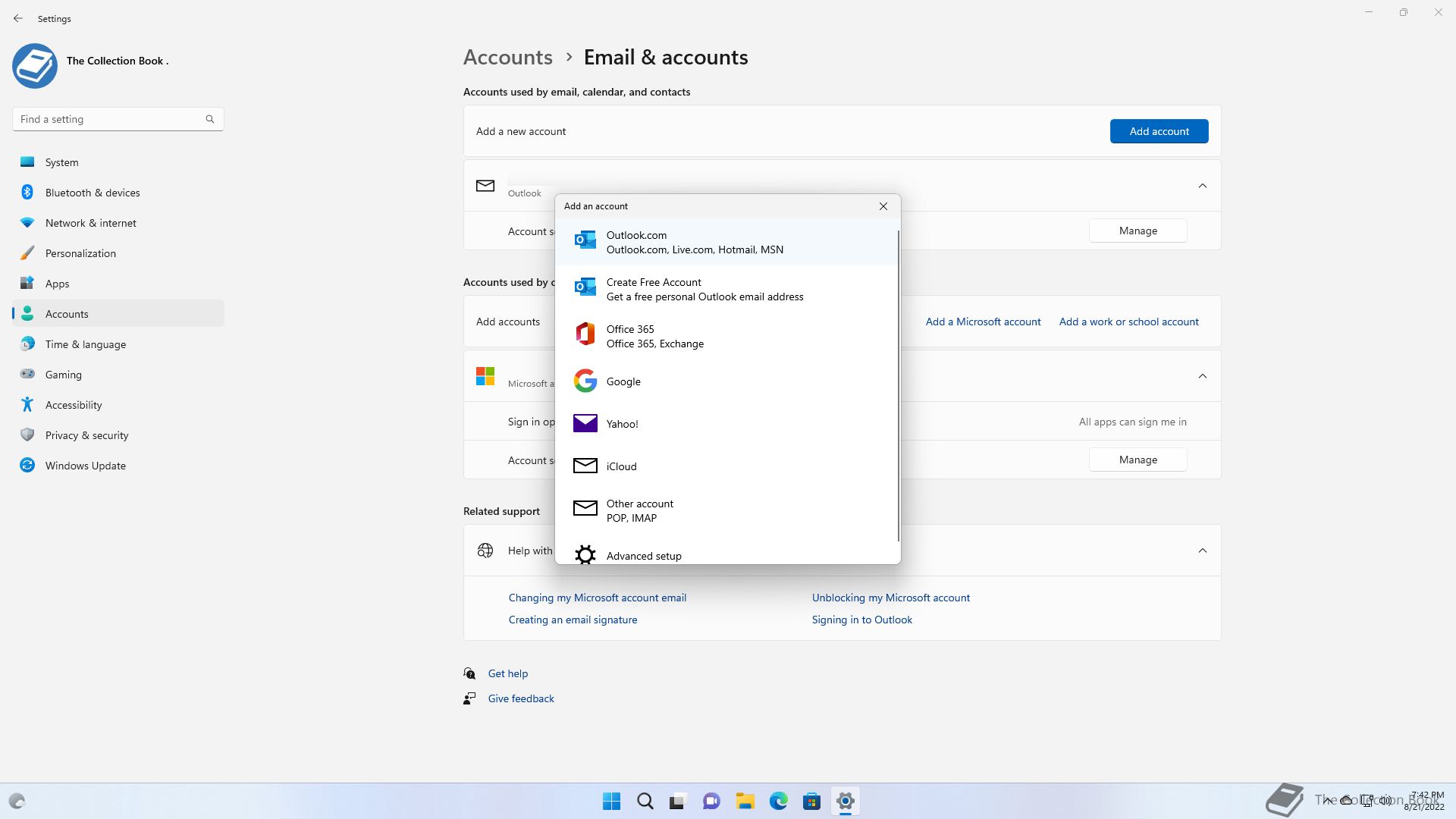Click the settings search magnifier icon
Viewport: 1456px width, 819px height.
210,119
